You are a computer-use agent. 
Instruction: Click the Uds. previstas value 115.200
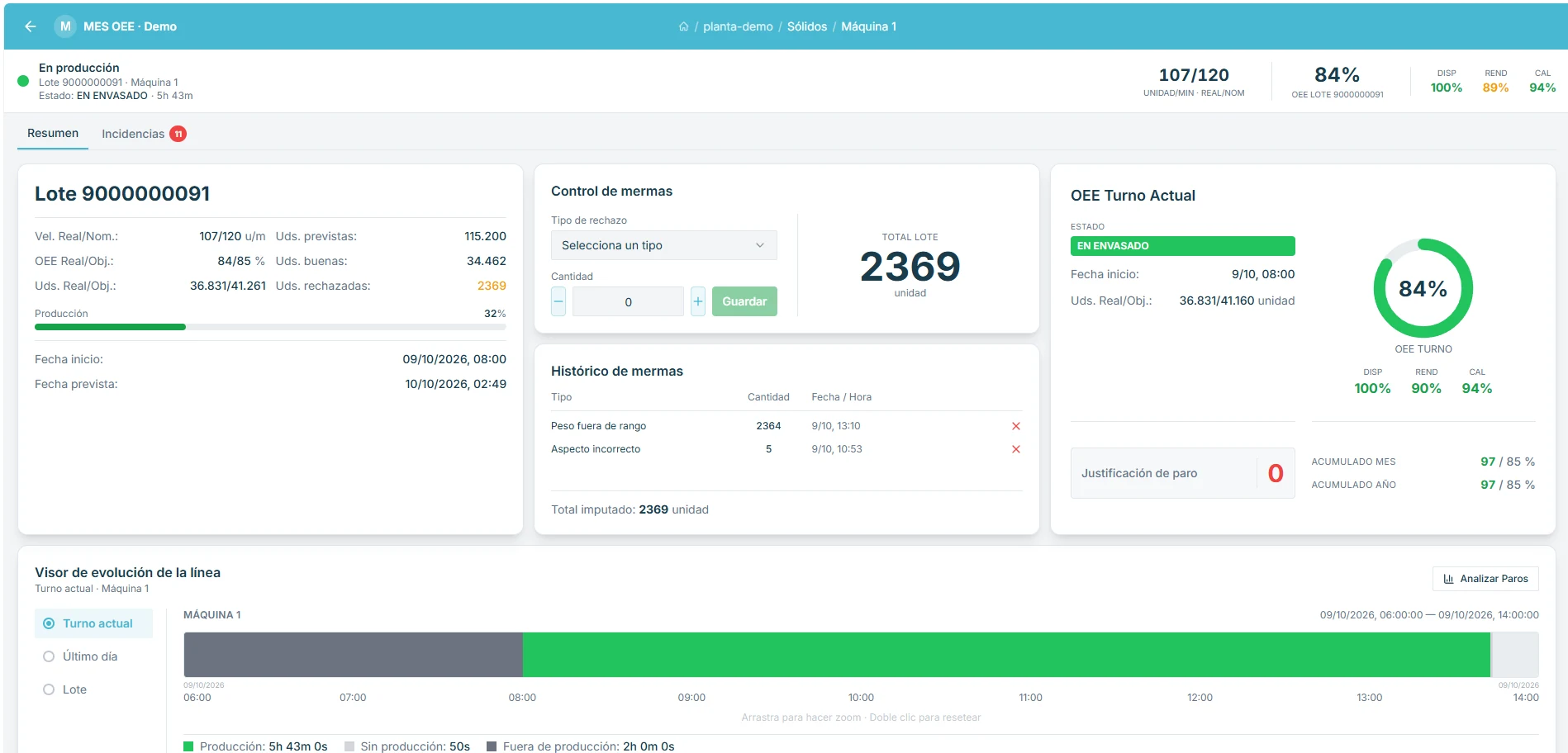click(485, 236)
